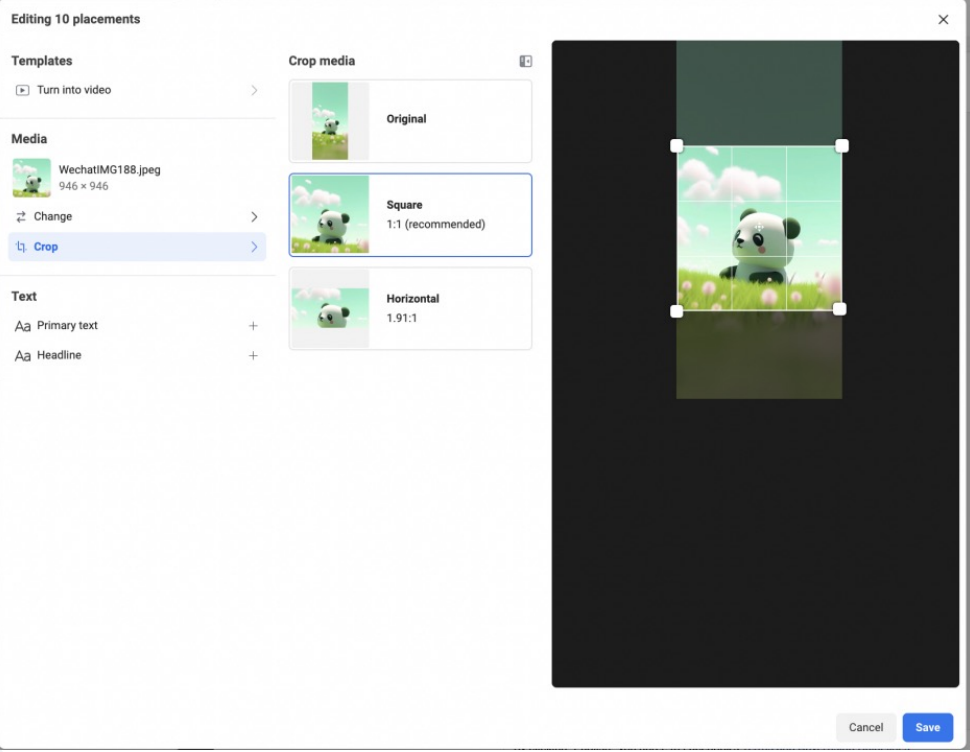Click the bottom-left crop handle
The width and height of the screenshot is (970, 752).
click(677, 311)
